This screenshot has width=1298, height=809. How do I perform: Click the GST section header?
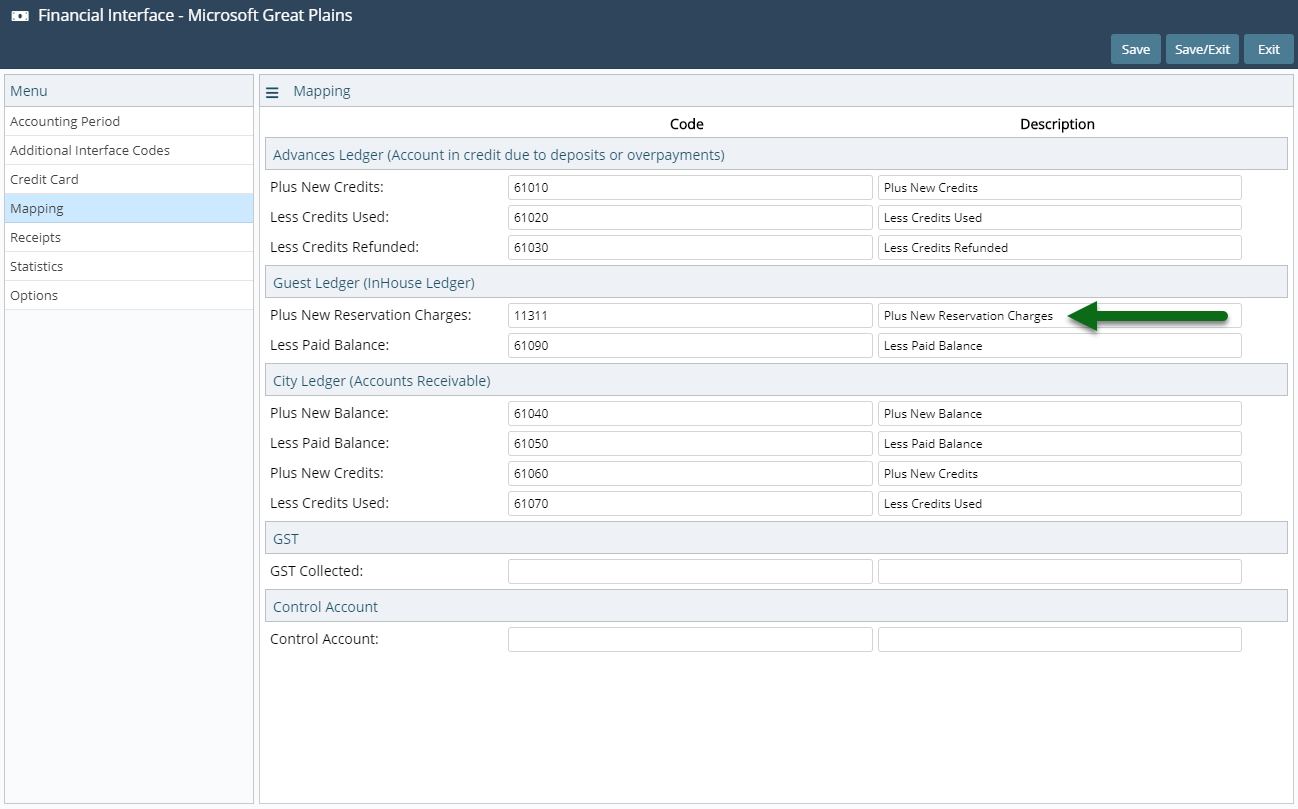(x=776, y=539)
